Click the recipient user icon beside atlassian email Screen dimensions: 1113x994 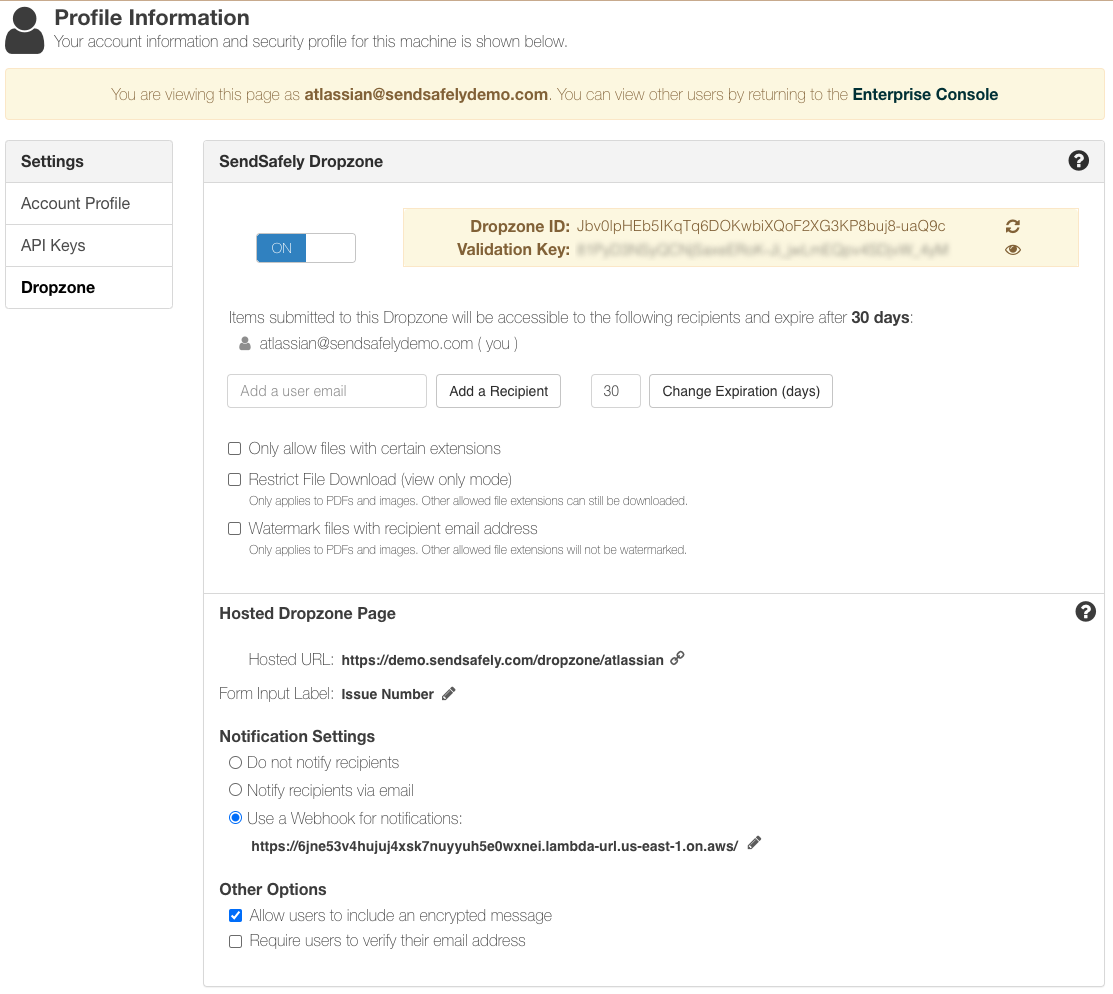pyautogui.click(x=245, y=344)
